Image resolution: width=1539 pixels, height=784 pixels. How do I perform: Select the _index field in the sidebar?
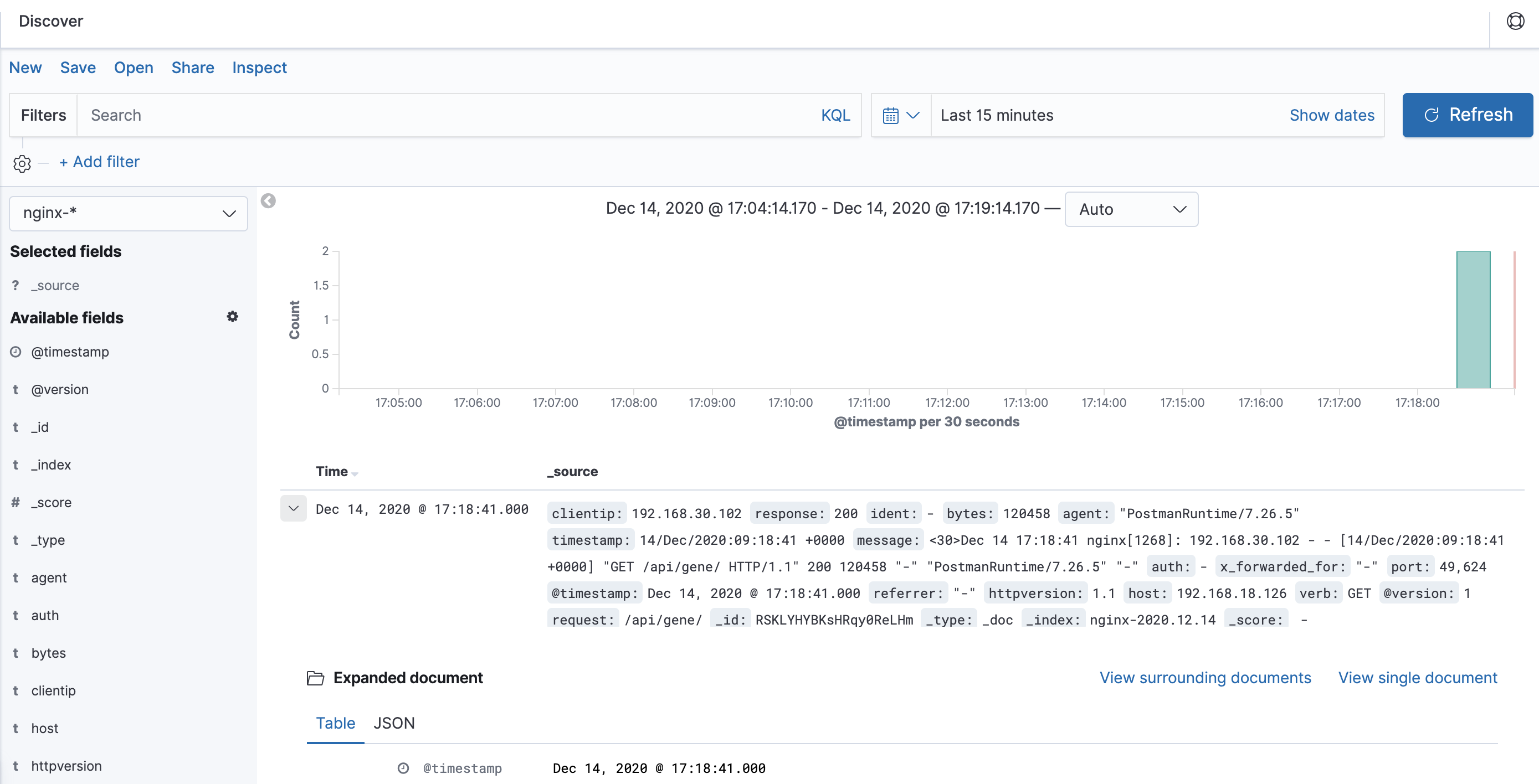[x=51, y=465]
